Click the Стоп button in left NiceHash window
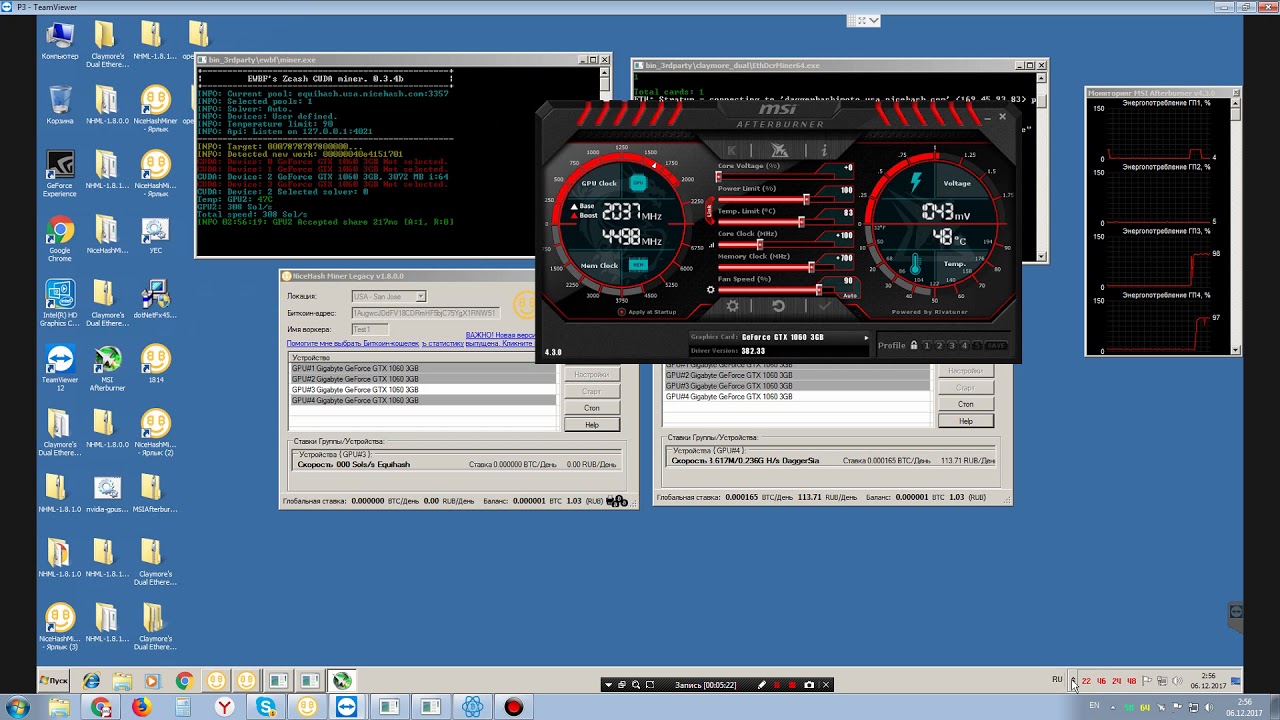 591,408
